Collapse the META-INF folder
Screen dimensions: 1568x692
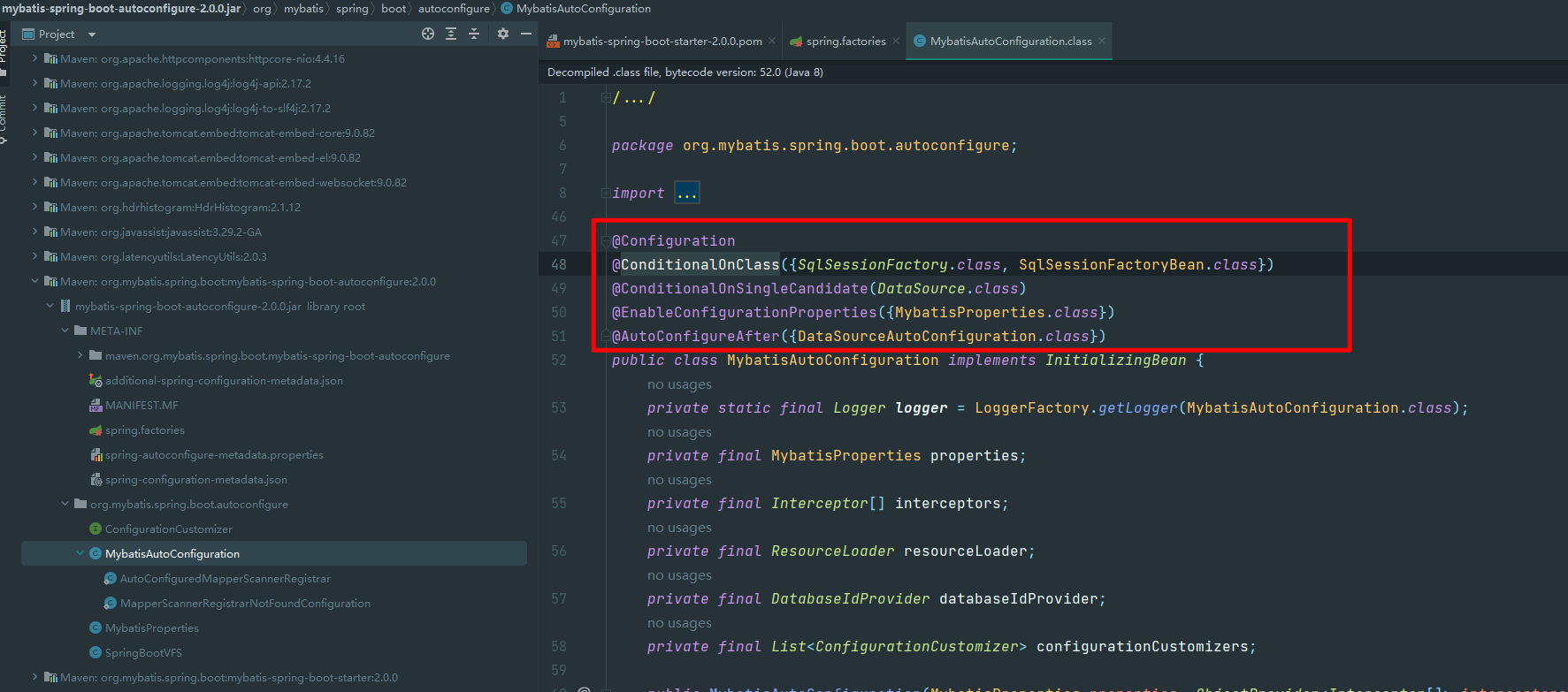point(65,331)
